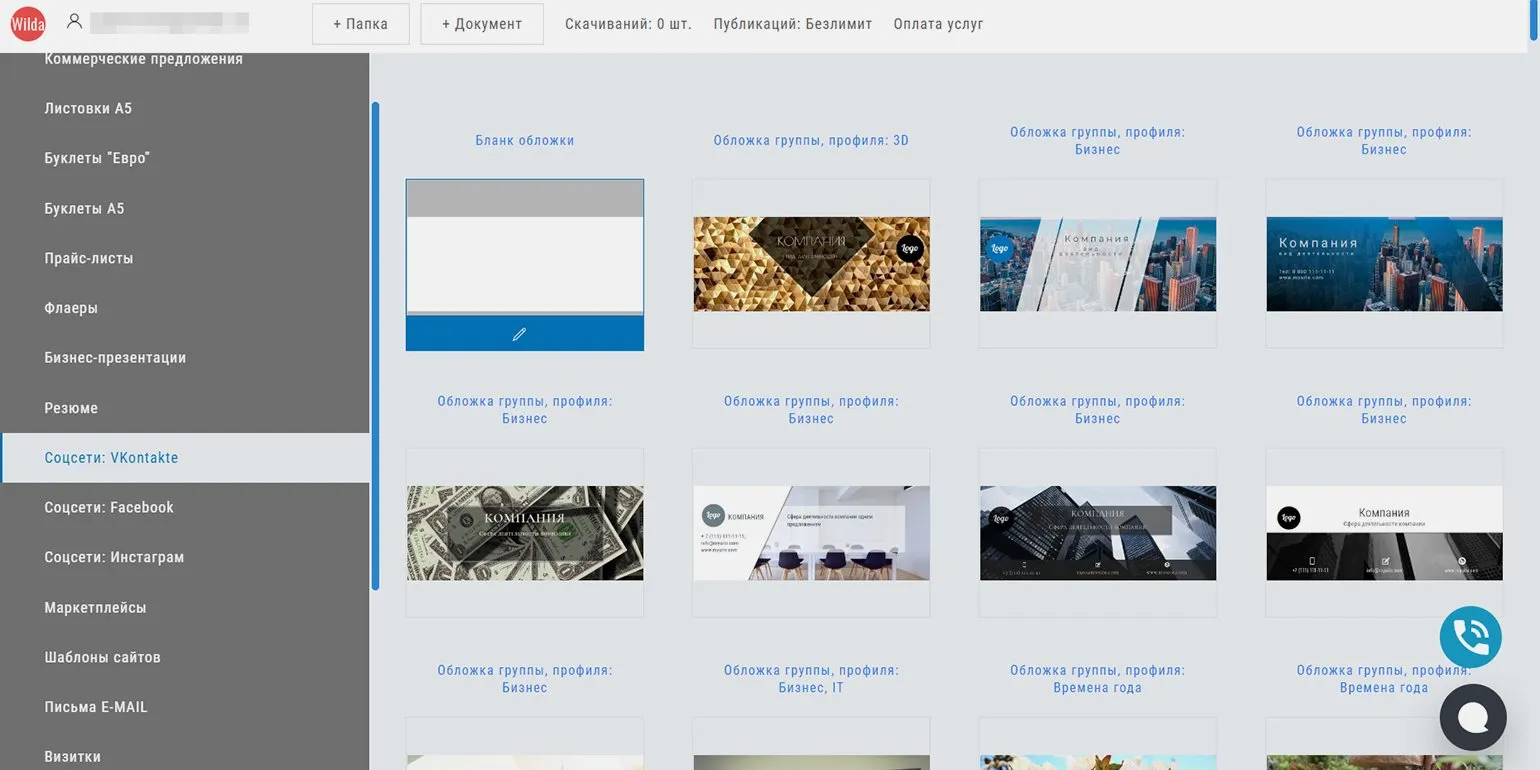Click the Бланк обложки title link

[524, 141]
